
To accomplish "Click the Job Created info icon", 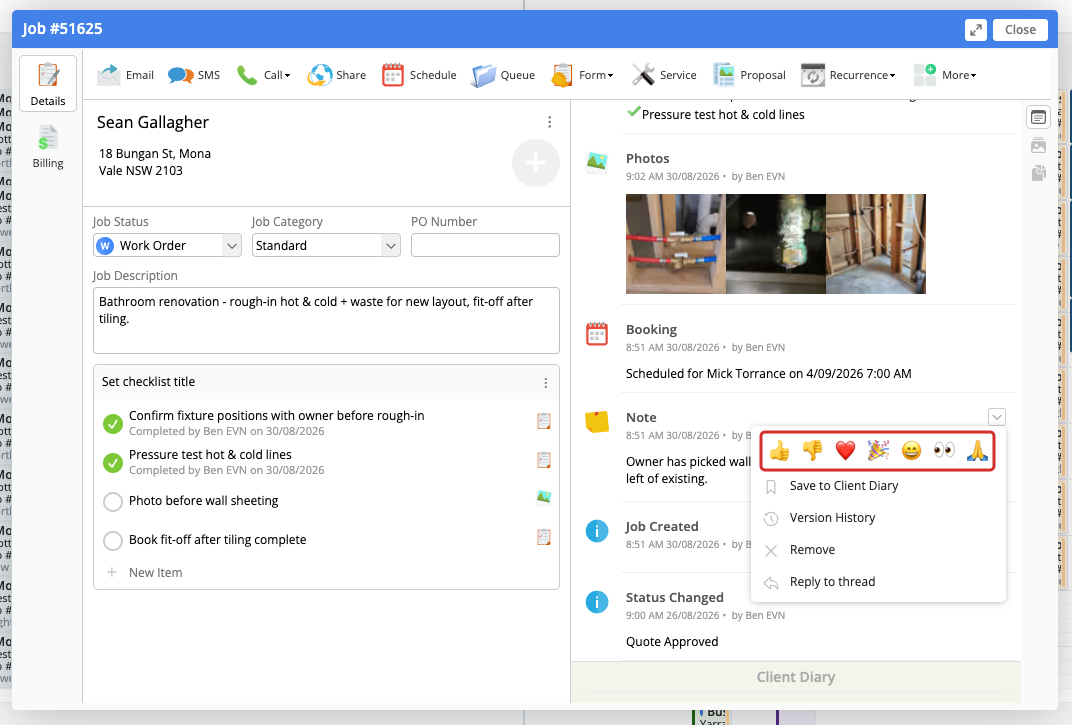I will coord(597,531).
